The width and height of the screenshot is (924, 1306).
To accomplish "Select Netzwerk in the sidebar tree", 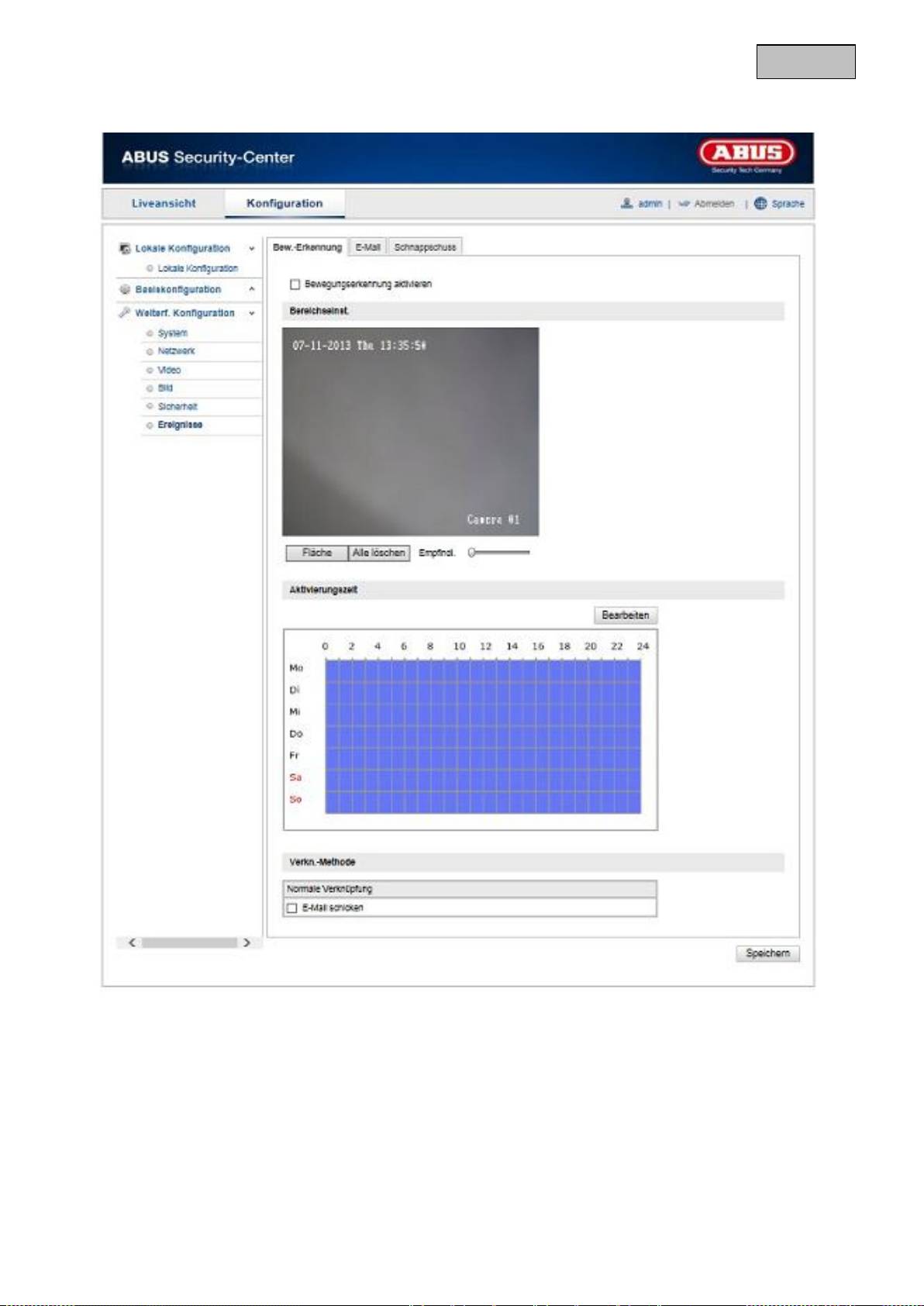I will [x=176, y=351].
